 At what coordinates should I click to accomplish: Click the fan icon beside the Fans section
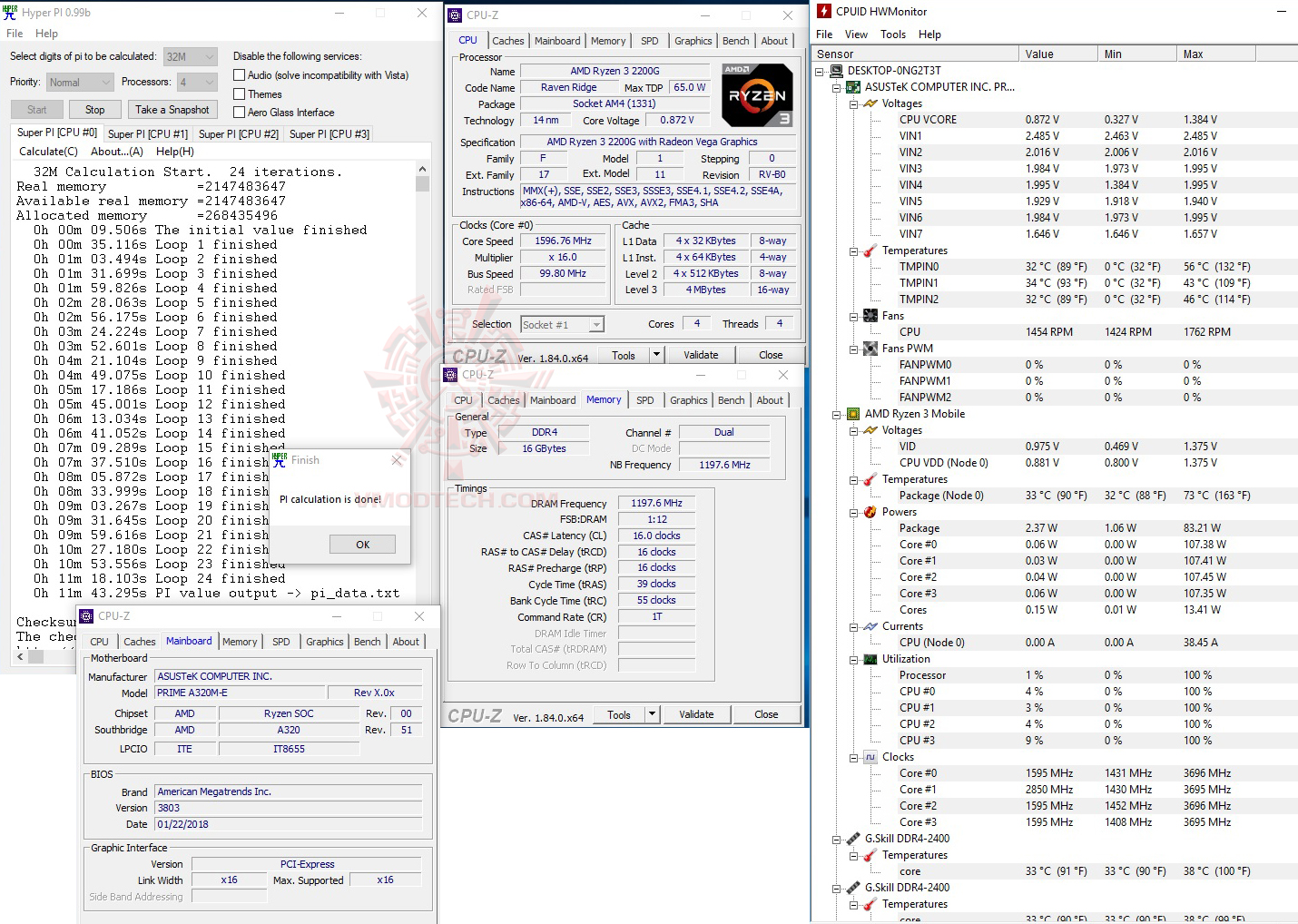(x=869, y=315)
